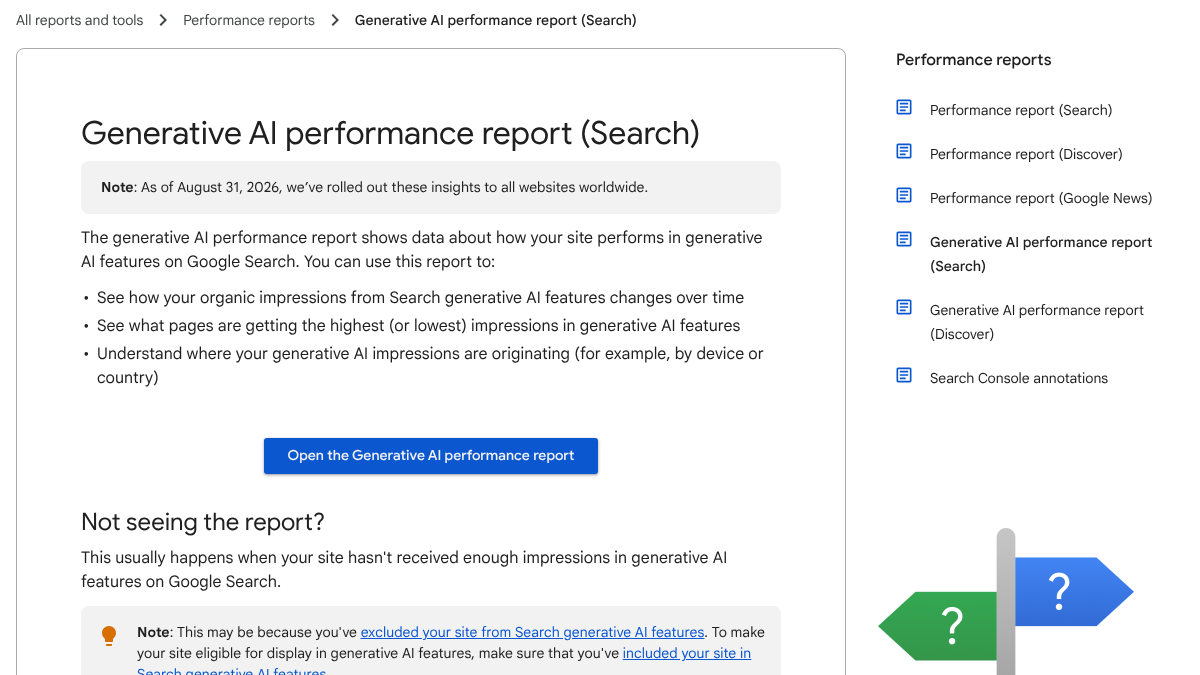Click document icon beside Performance report (Discover)
Viewport: 1200px width, 675px height.
point(904,151)
